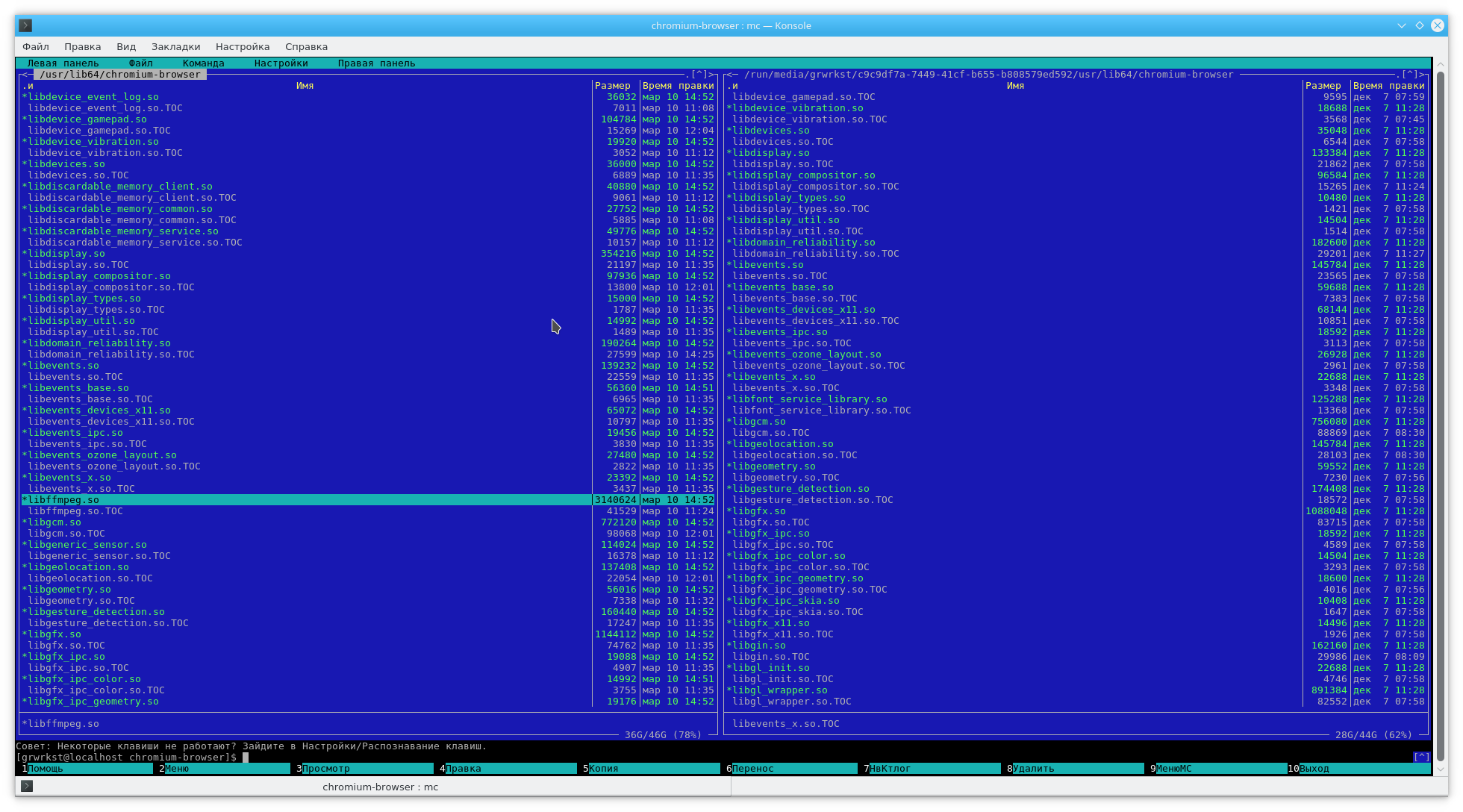The width and height of the screenshot is (1463, 812).
Task: Open the mc 'Команда' menu
Action: click(203, 63)
